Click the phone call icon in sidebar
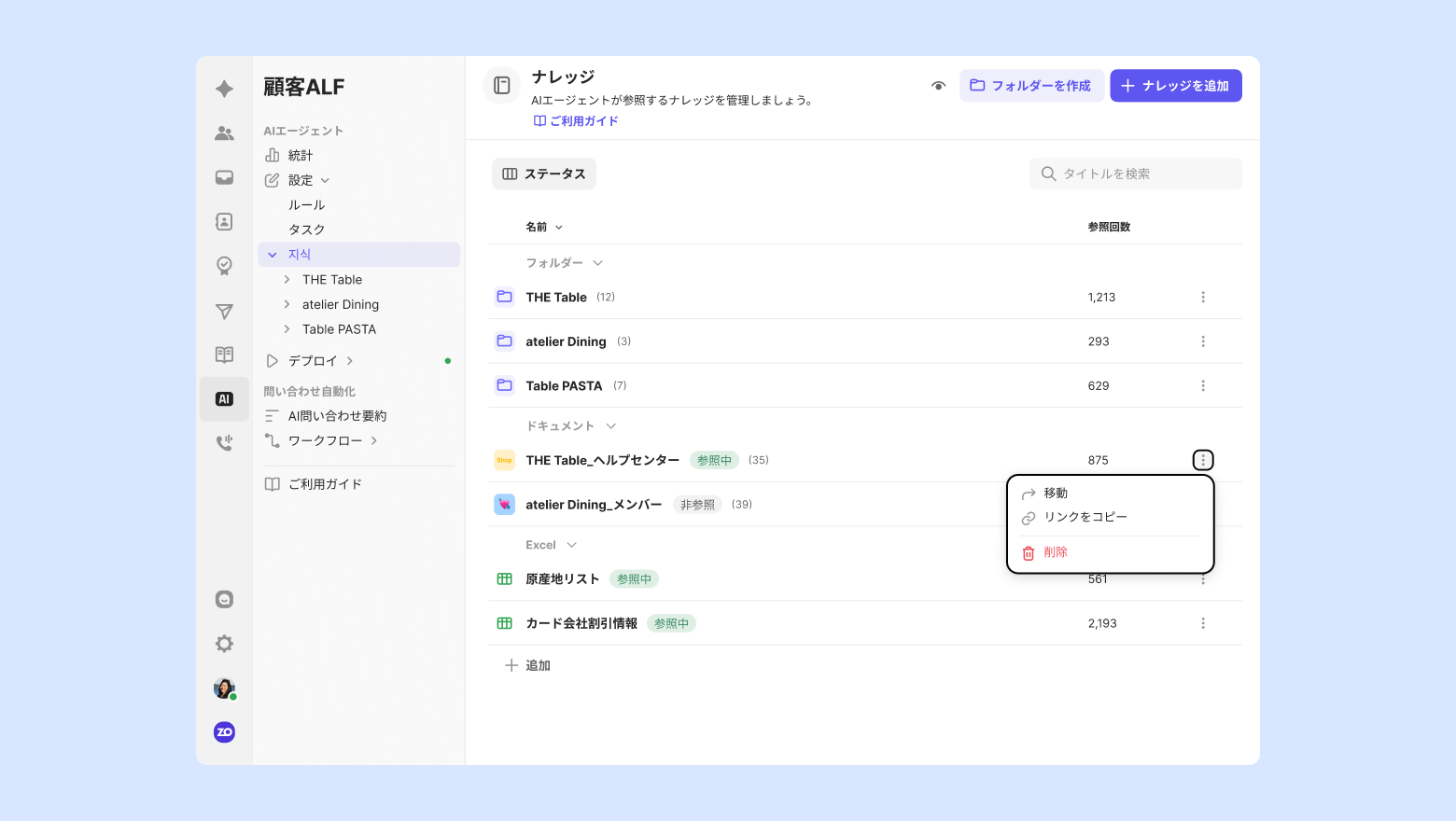The image size is (1456, 821). click(224, 443)
